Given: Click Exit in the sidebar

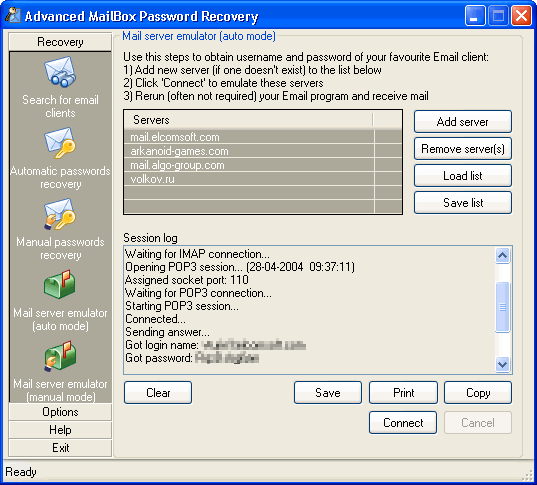Looking at the screenshot, I should (x=60, y=448).
